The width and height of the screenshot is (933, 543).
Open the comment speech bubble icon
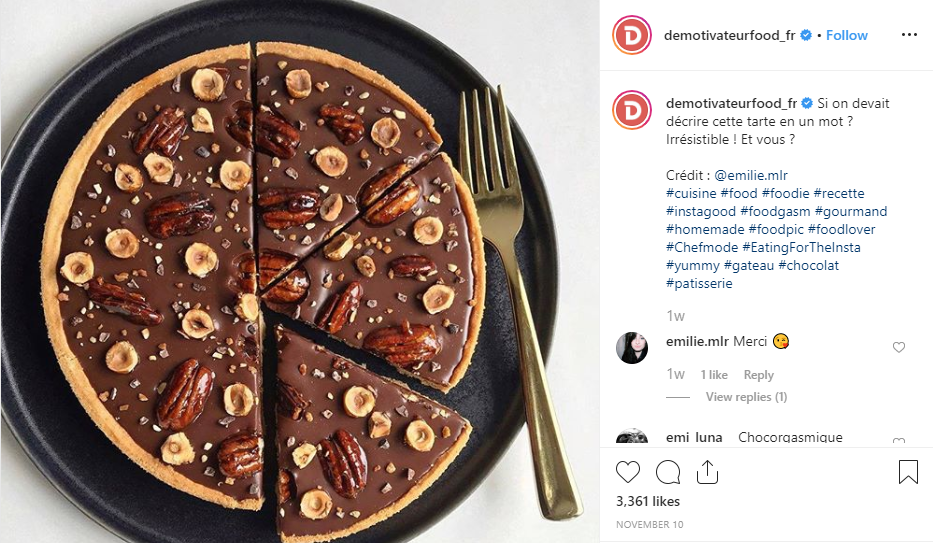pyautogui.click(x=667, y=472)
